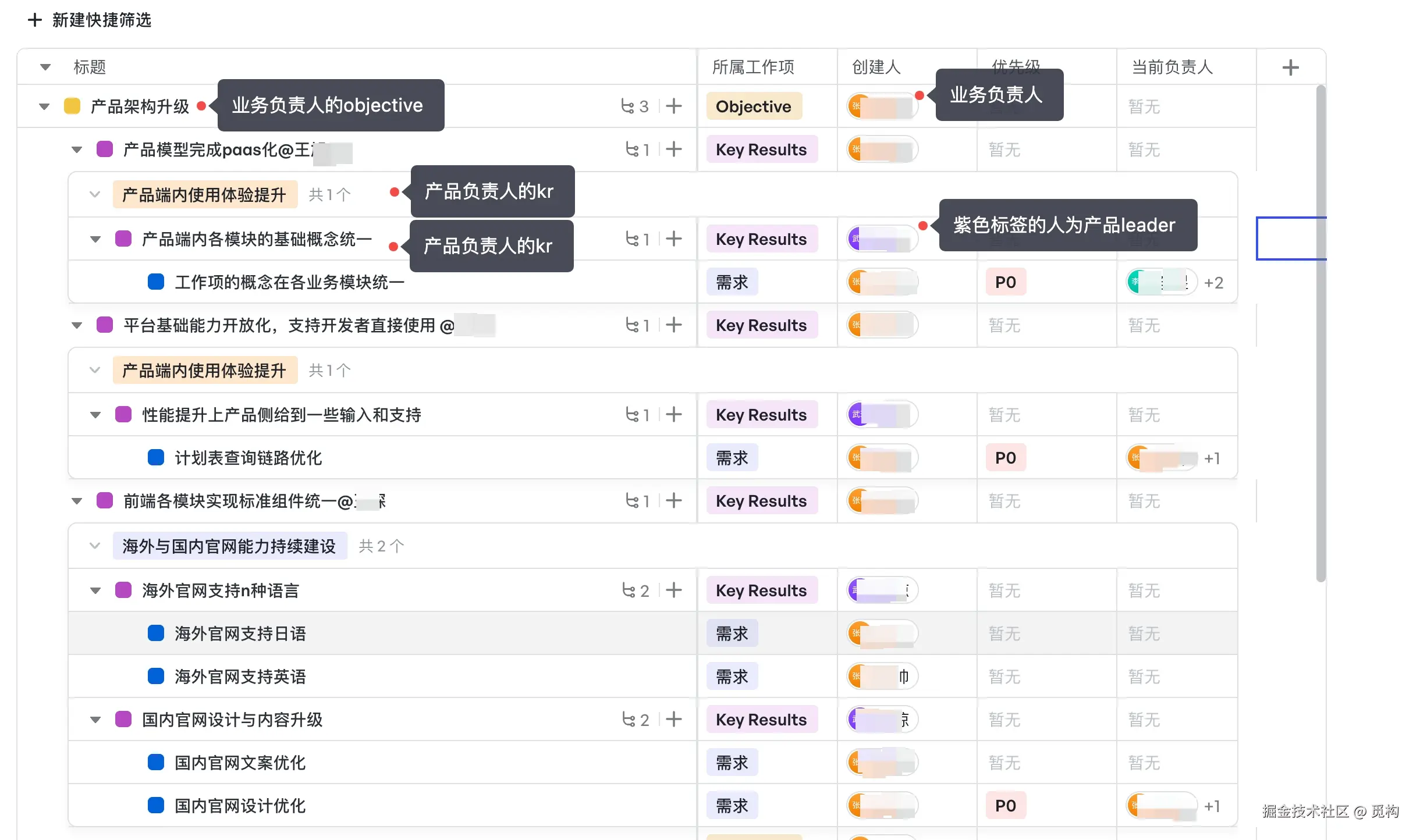
Task: Add child under 海外官网支持n种语言
Action: pyautogui.click(x=674, y=590)
